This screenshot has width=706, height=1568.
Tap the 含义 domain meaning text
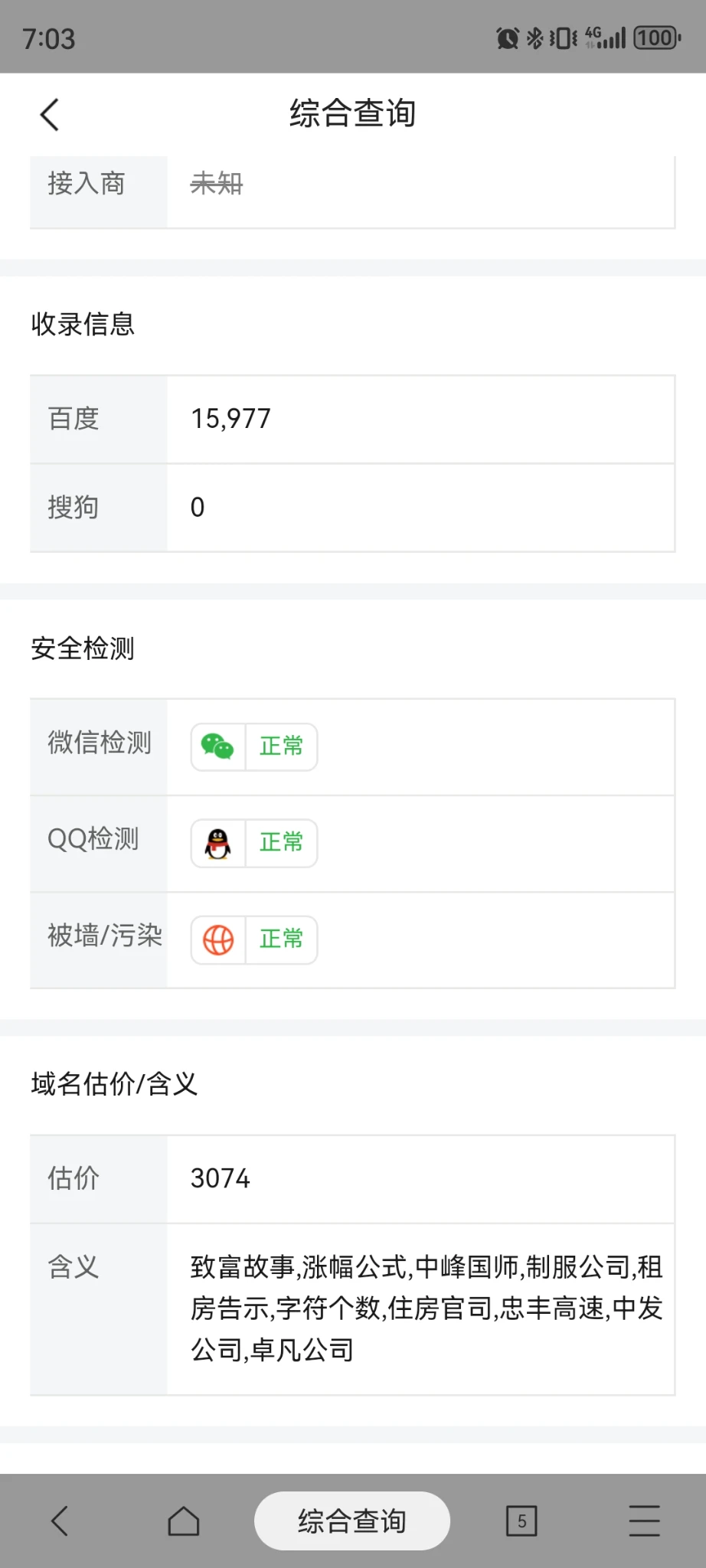(x=427, y=1308)
